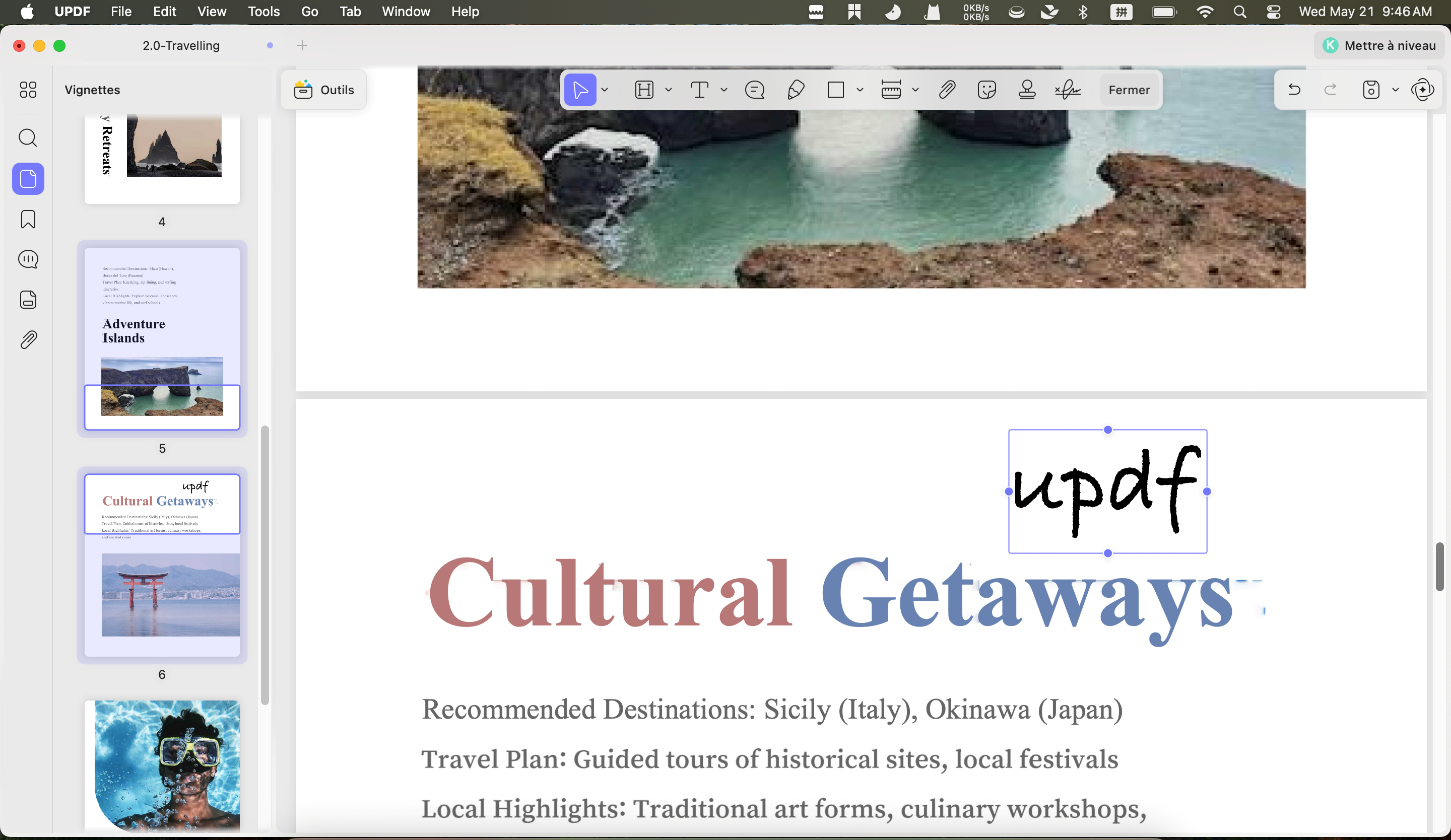Expand the save options dropdown arrow
Screen dimensions: 1451x840
click(x=1395, y=90)
